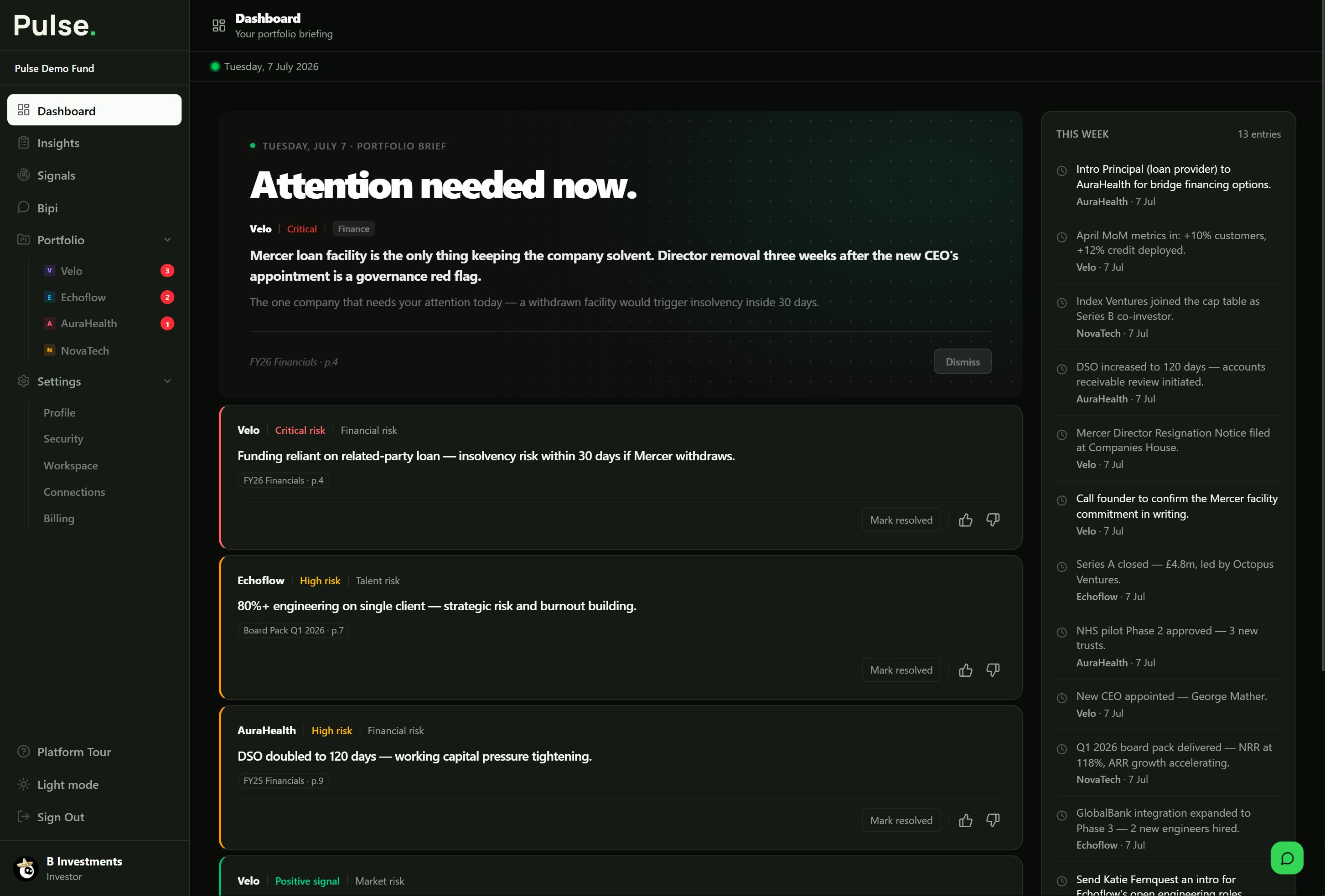Open 'New CEO appointed — George Mather' entry
Image resolution: width=1325 pixels, height=896 pixels.
click(1168, 704)
